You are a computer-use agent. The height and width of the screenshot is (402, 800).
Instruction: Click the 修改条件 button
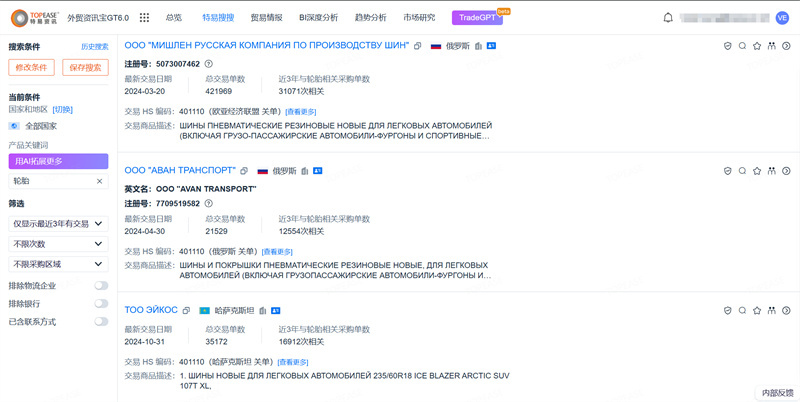pyautogui.click(x=32, y=67)
